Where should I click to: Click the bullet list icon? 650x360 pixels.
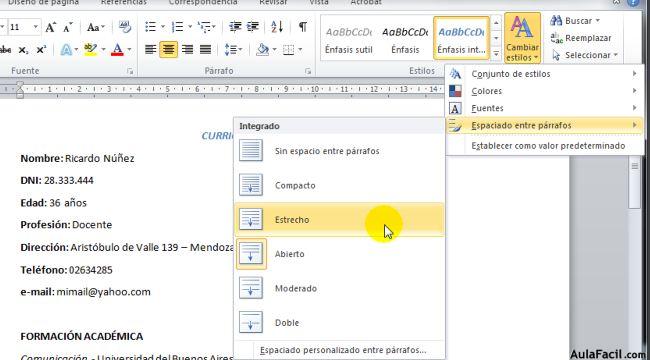coord(150,27)
